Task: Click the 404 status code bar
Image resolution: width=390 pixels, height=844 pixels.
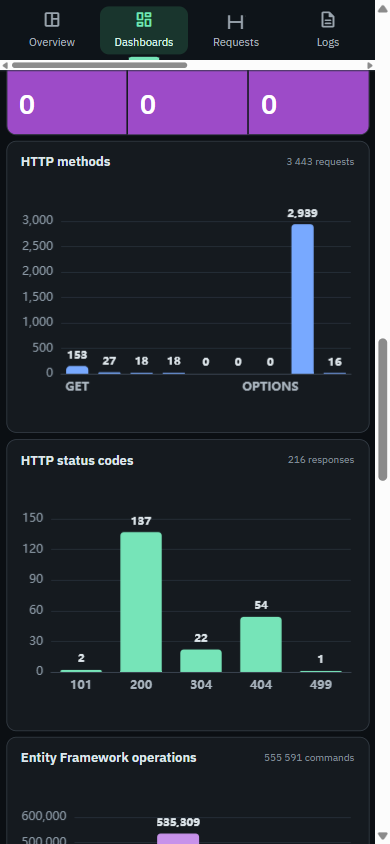Action: (261, 644)
